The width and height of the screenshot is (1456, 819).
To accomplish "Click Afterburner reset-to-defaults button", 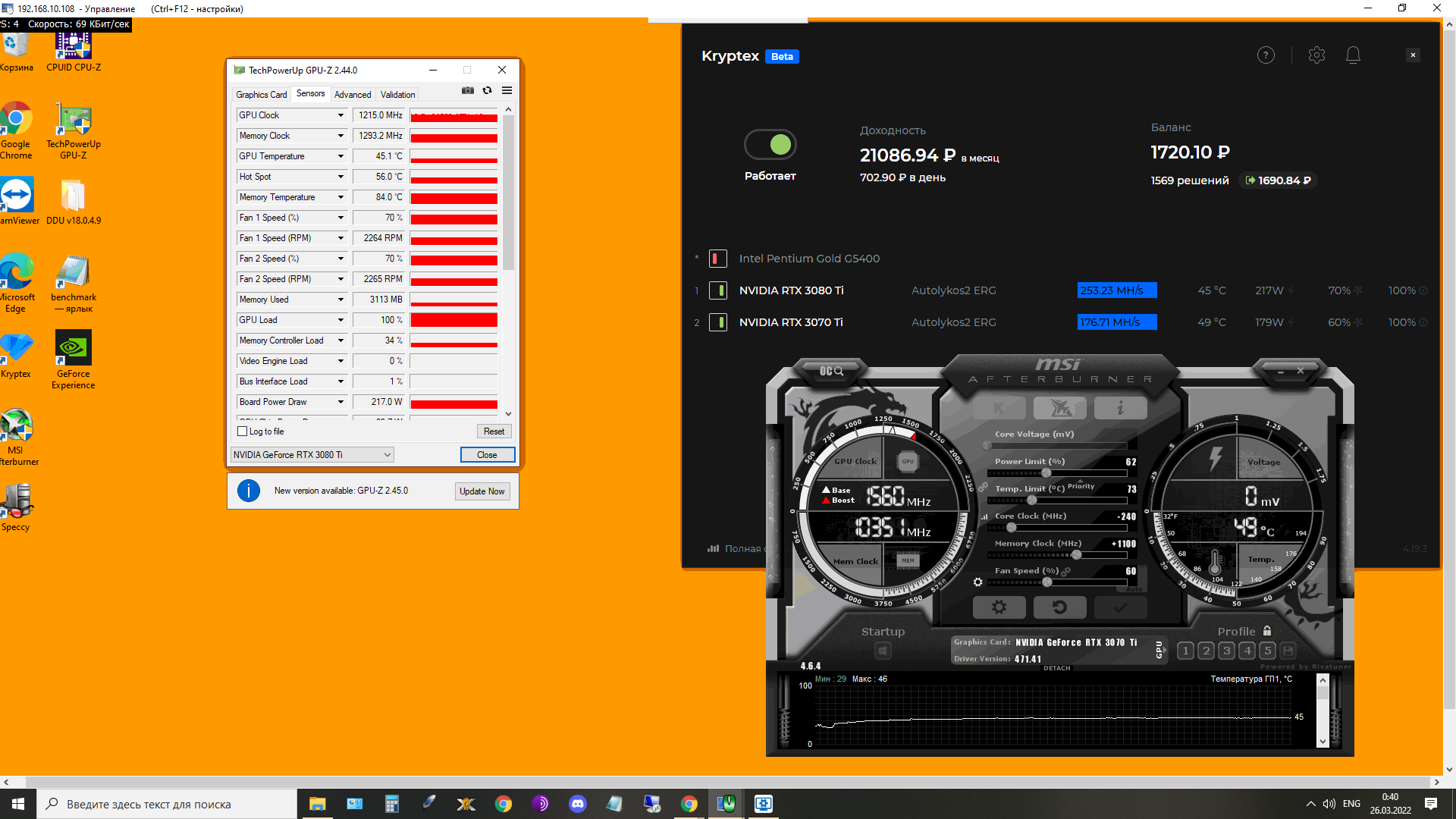I will (1059, 607).
